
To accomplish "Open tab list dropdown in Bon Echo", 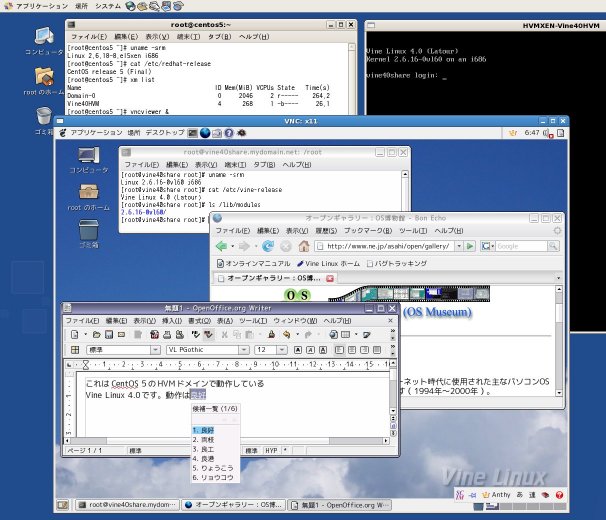I will click(558, 278).
